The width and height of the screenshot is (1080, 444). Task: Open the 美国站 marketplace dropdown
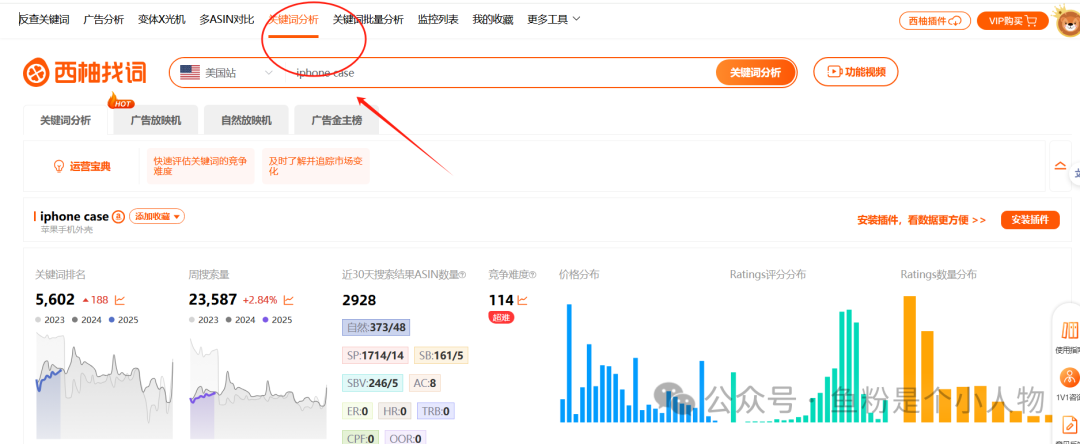click(227, 73)
